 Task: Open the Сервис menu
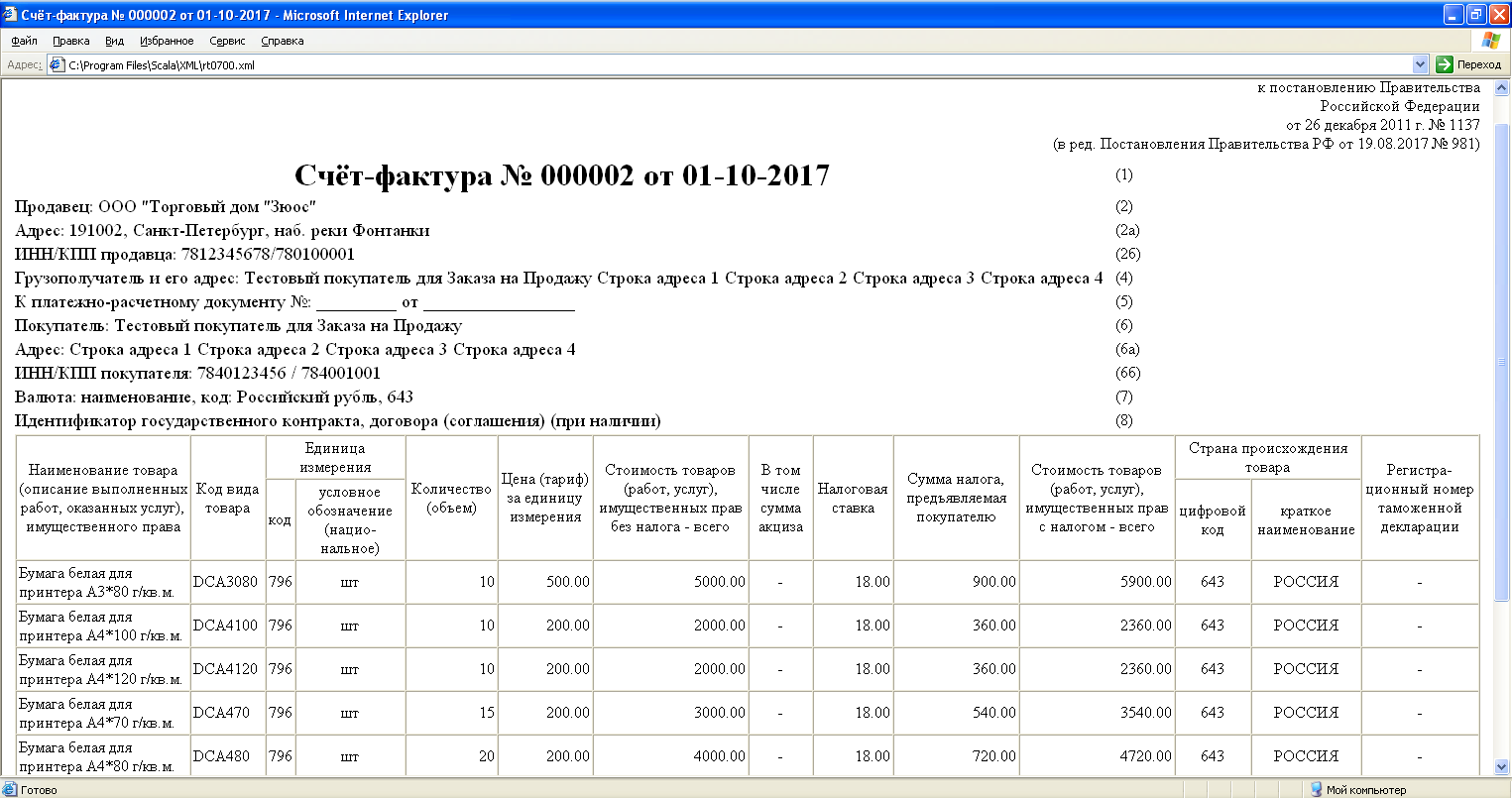[x=227, y=41]
